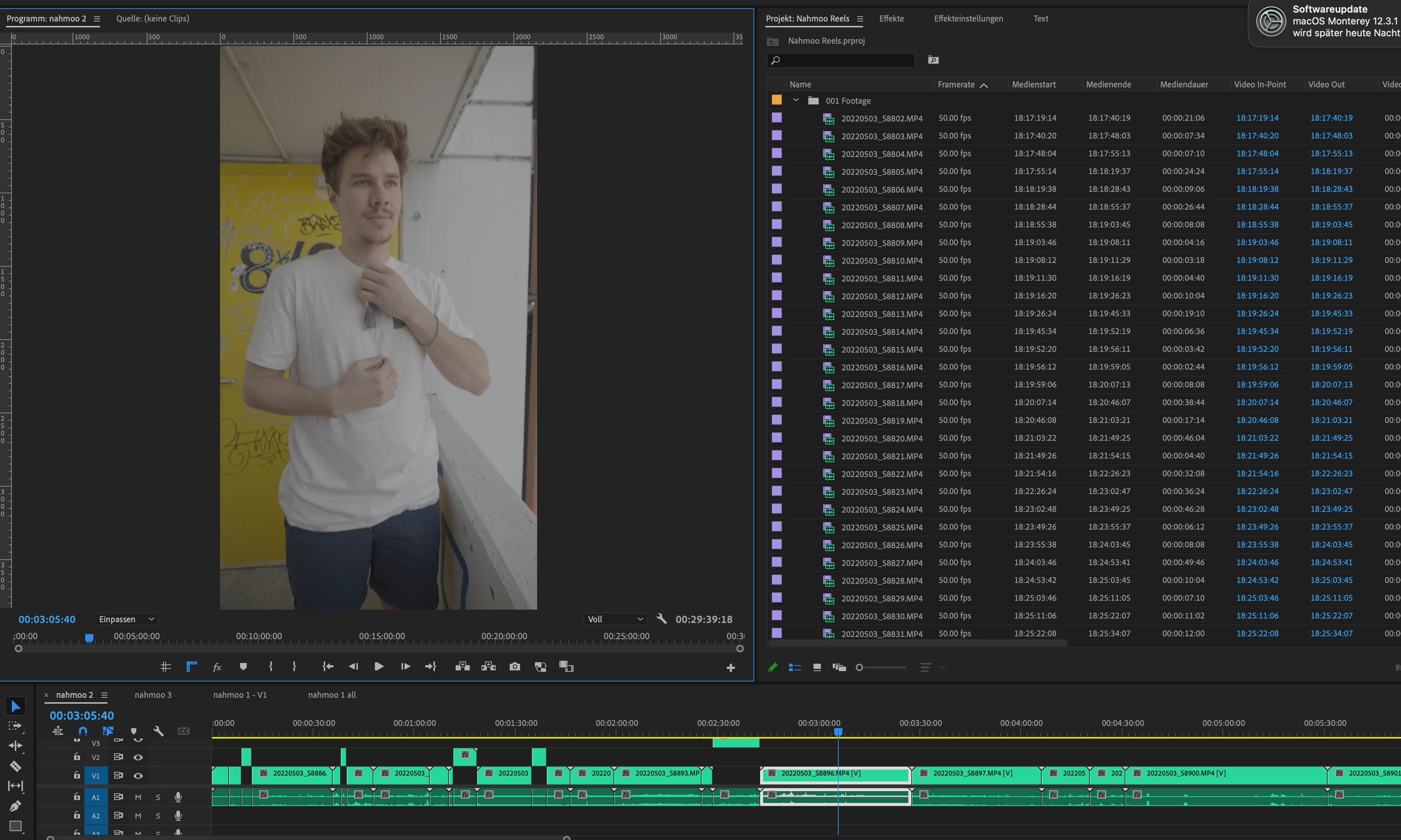Mute audio track A1
The height and width of the screenshot is (840, 1401).
tap(138, 797)
